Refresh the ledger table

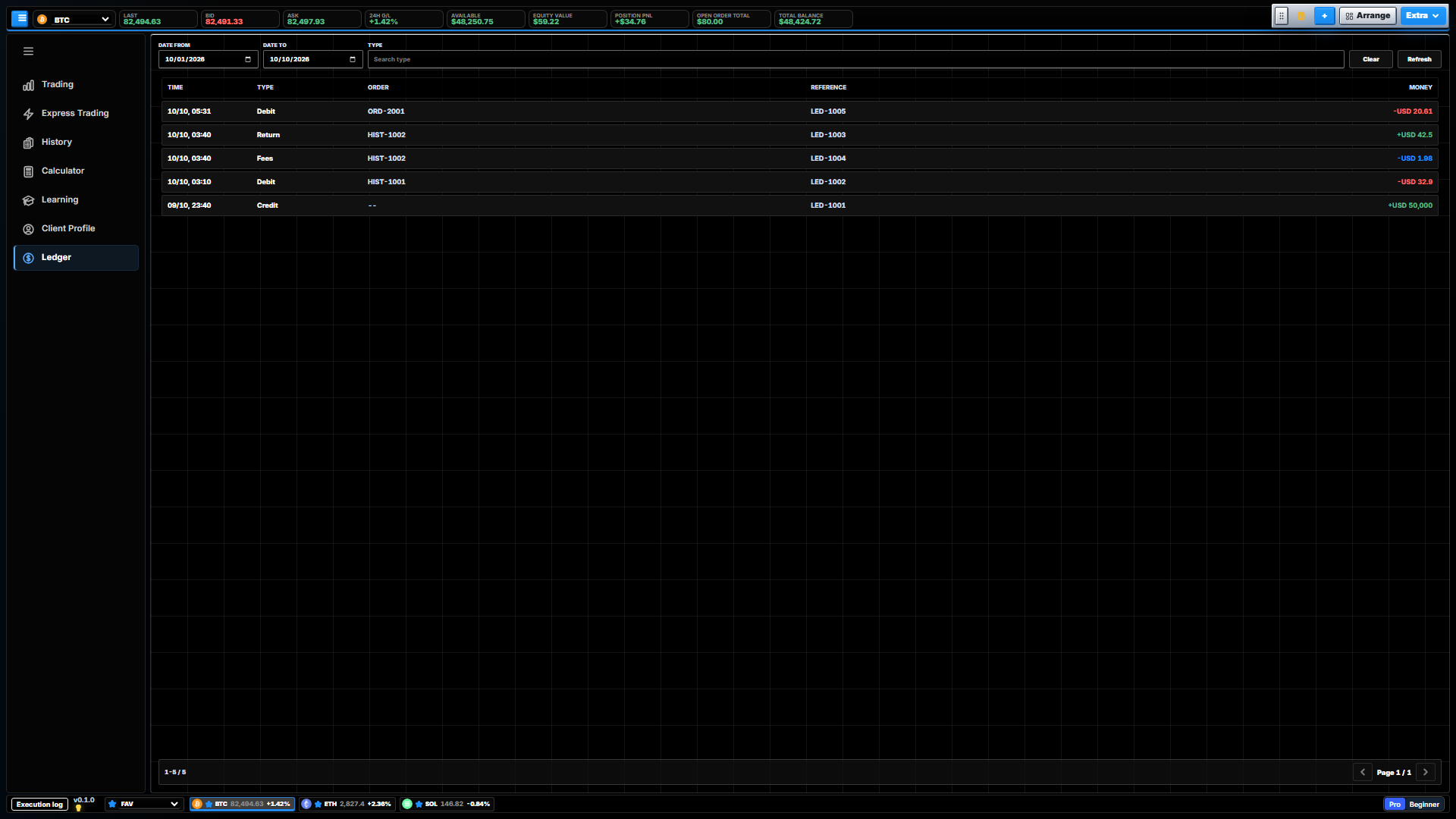(x=1419, y=59)
